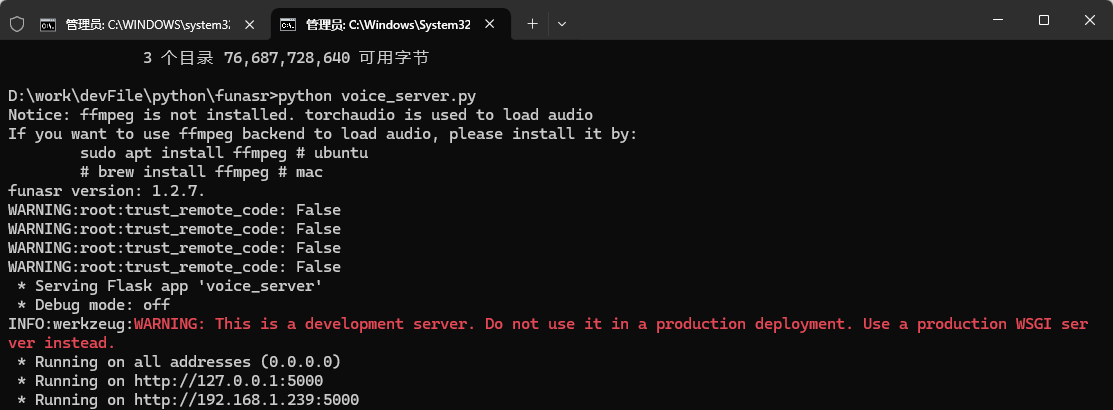Click the cmd icon on the first tab
This screenshot has width=1113, height=410.
pos(48,23)
